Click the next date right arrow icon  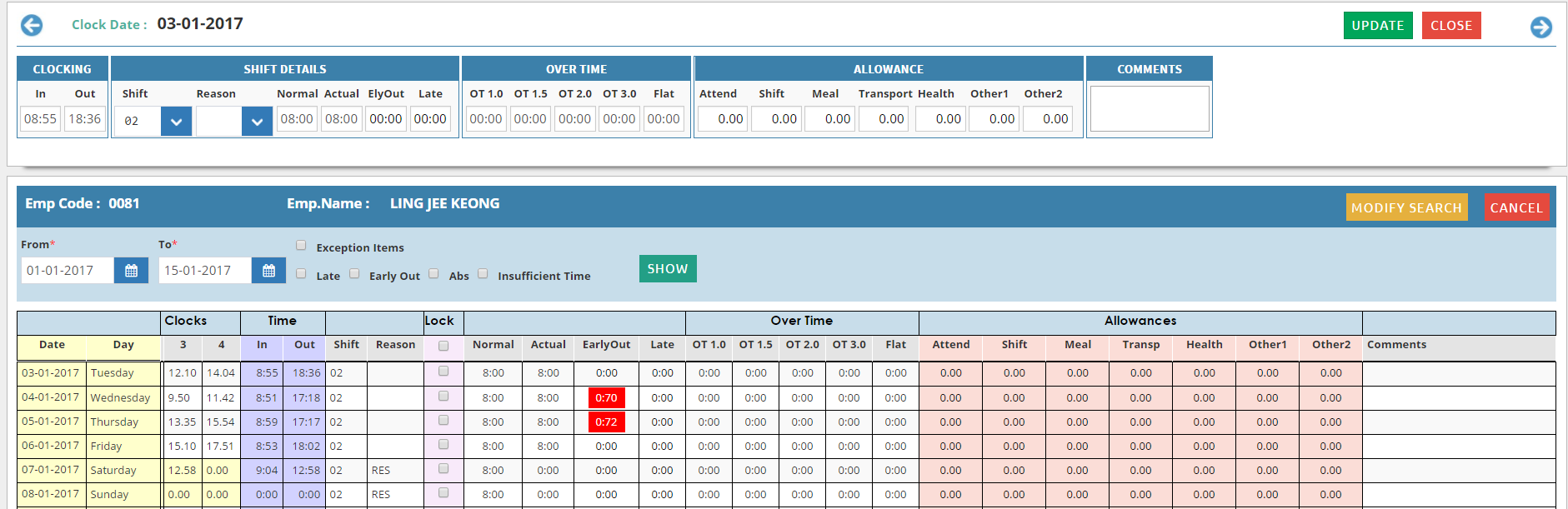(1540, 27)
